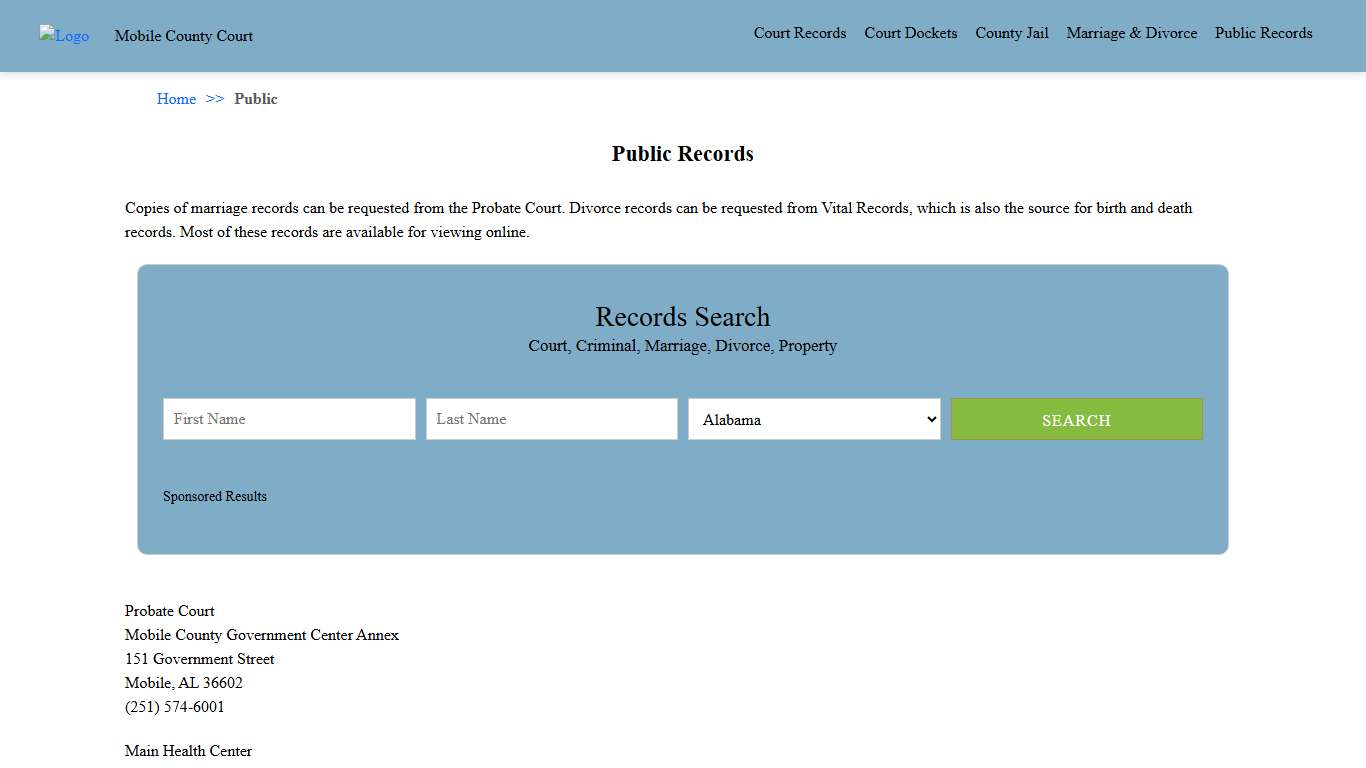Click inside the Last Name field

coord(551,419)
